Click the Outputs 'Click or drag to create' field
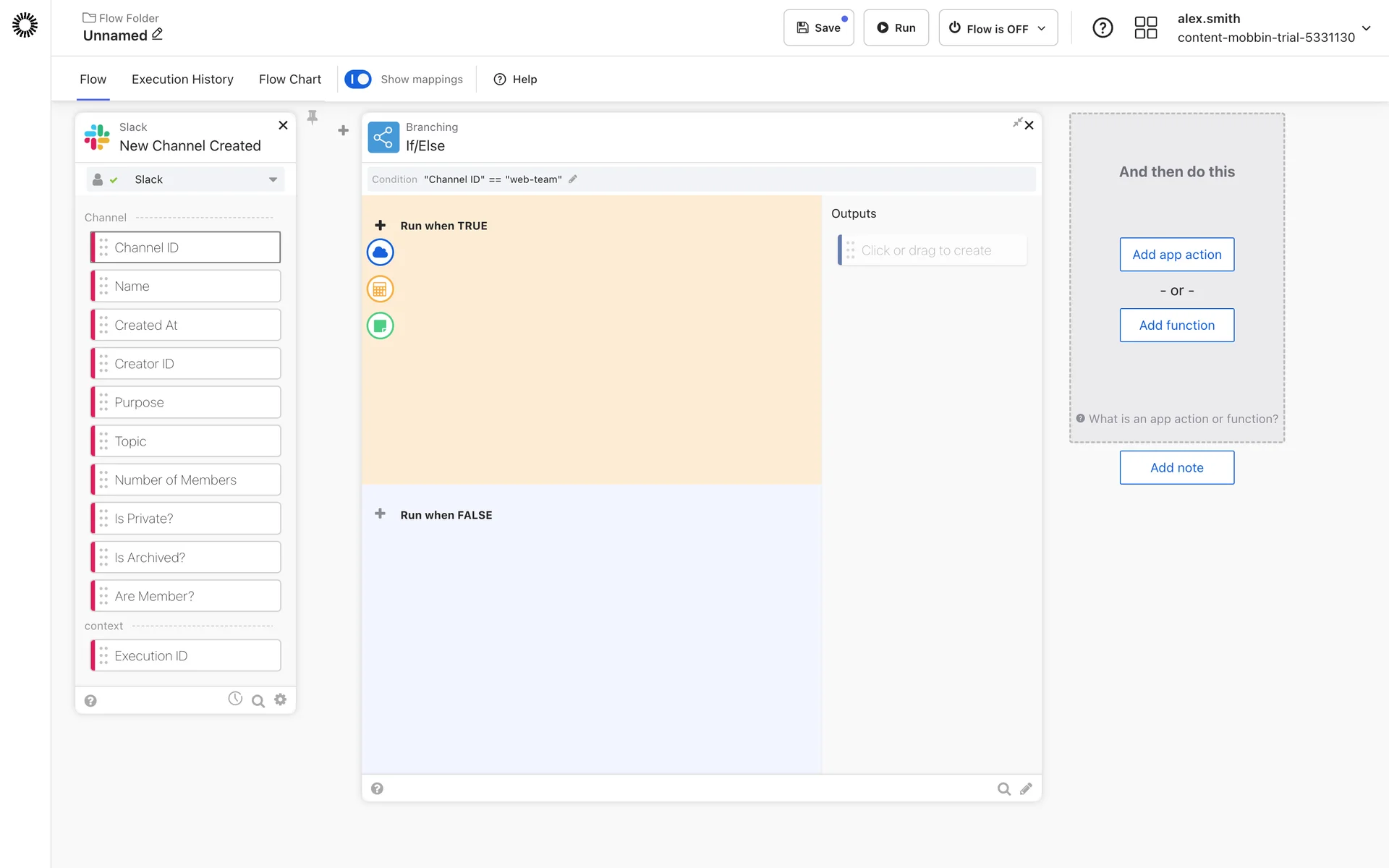Viewport: 1389px width, 868px height. [933, 250]
